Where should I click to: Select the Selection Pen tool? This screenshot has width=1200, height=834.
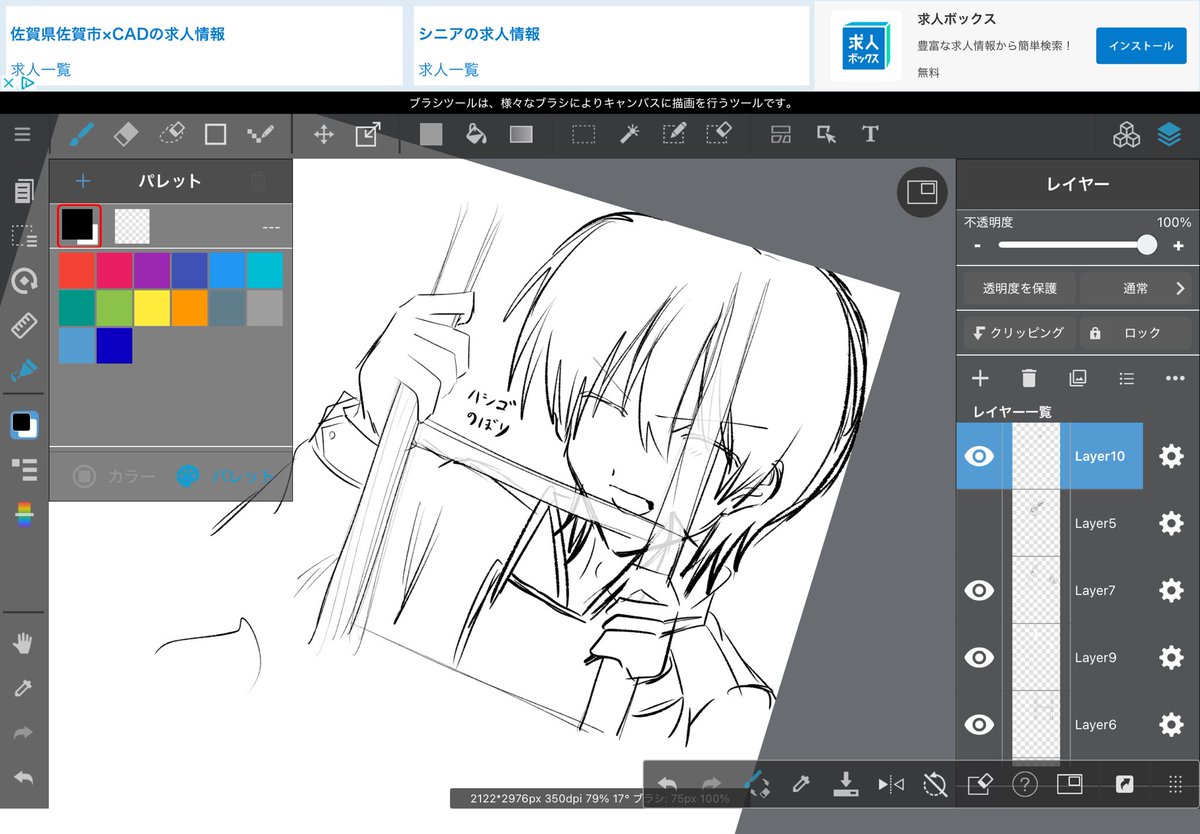(x=674, y=134)
